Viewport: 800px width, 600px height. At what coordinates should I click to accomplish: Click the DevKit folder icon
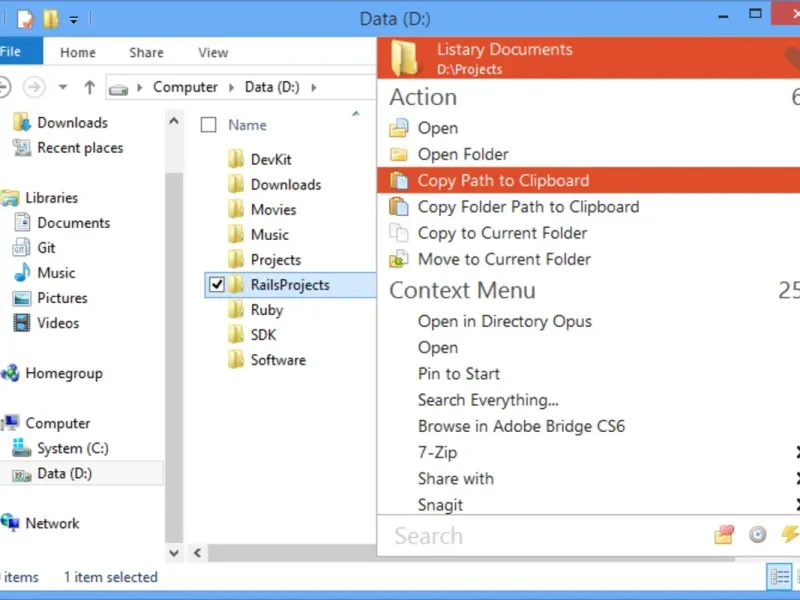(236, 159)
